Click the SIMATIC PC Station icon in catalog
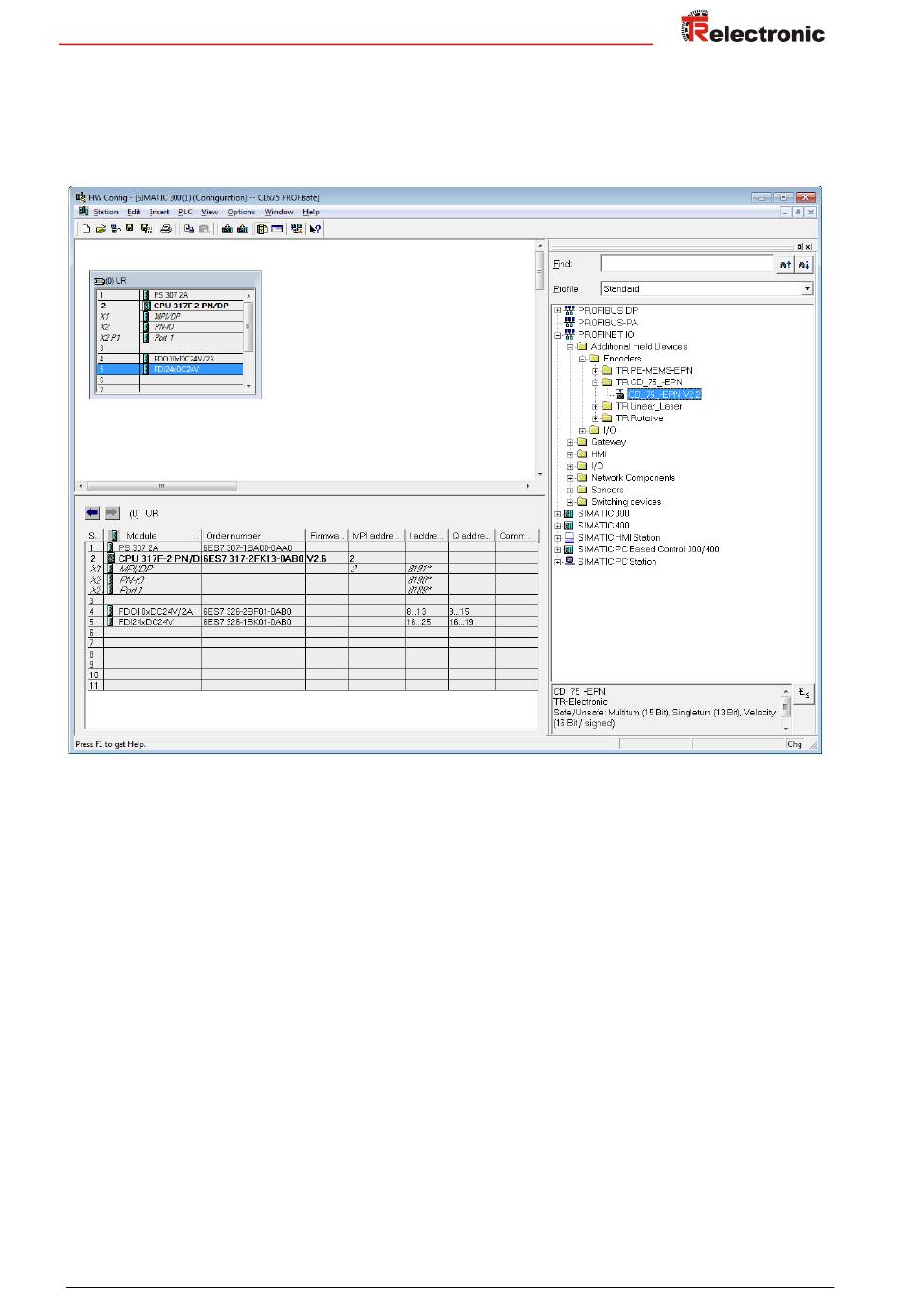The width and height of the screenshot is (901, 1316). click(569, 562)
